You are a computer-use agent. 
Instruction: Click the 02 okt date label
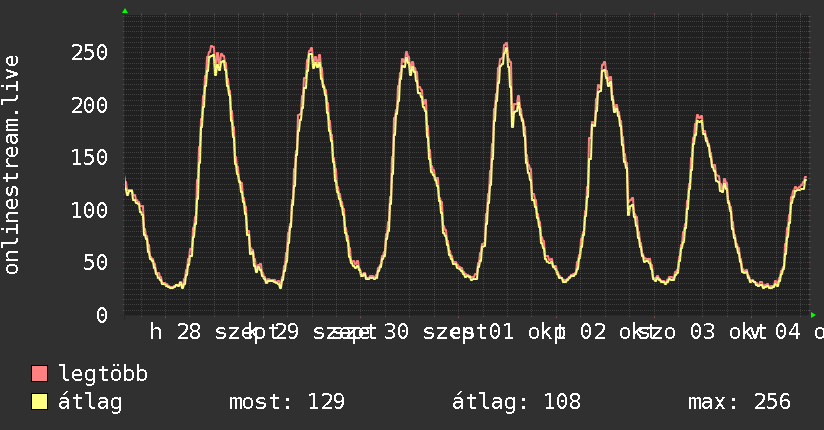pos(612,332)
